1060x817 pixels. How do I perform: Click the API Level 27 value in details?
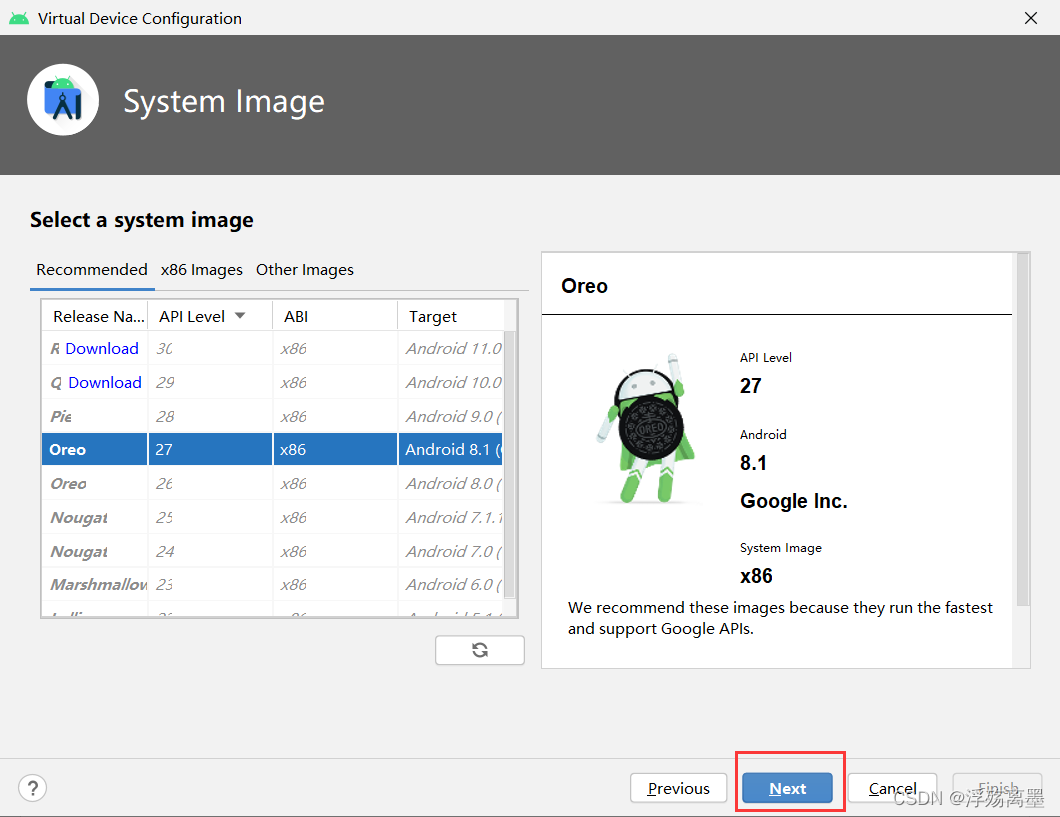pyautogui.click(x=750, y=386)
